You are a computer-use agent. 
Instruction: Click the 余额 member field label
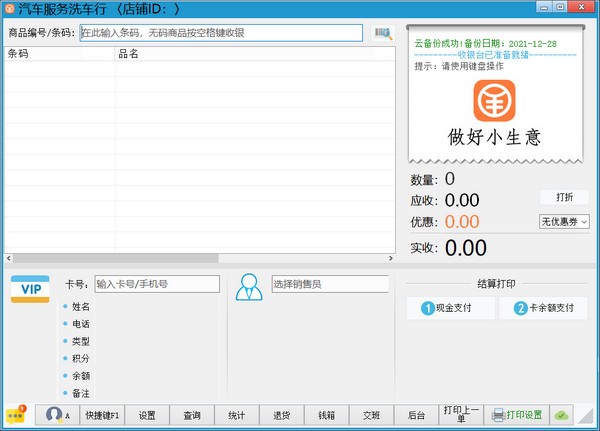(81, 376)
